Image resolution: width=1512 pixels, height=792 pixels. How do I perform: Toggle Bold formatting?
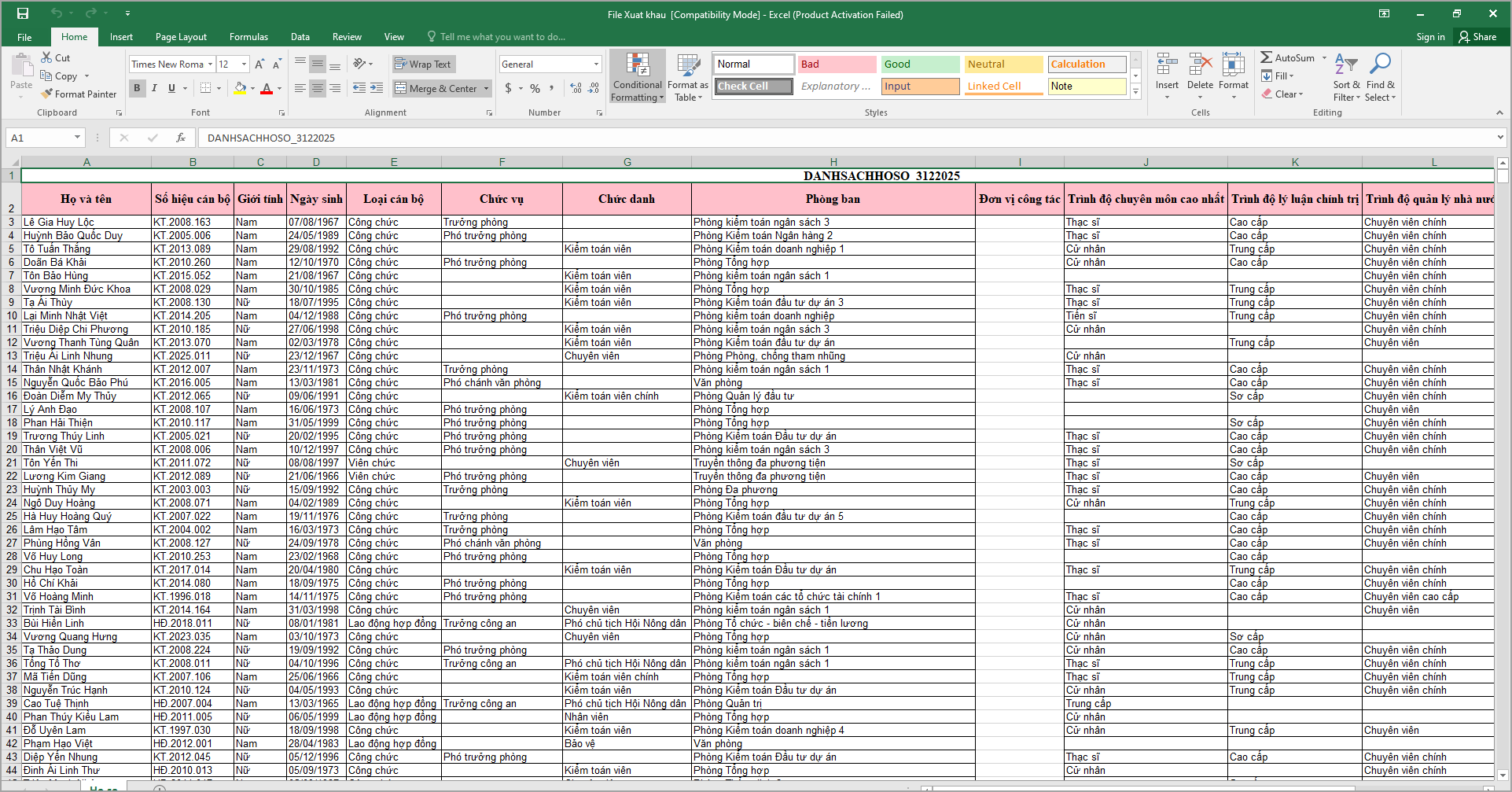pyautogui.click(x=137, y=88)
